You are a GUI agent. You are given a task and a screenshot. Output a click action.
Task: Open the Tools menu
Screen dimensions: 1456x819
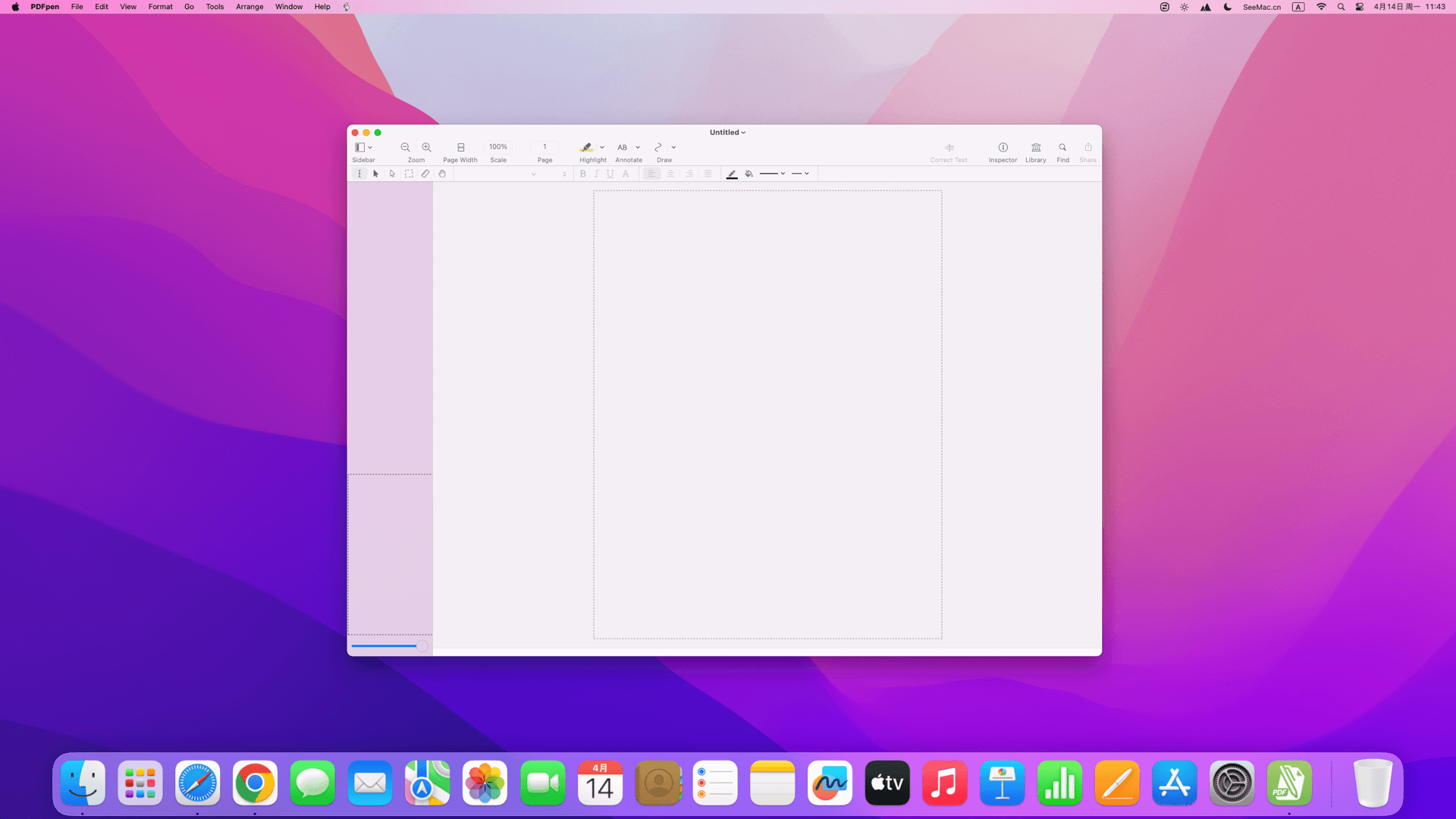215,7
